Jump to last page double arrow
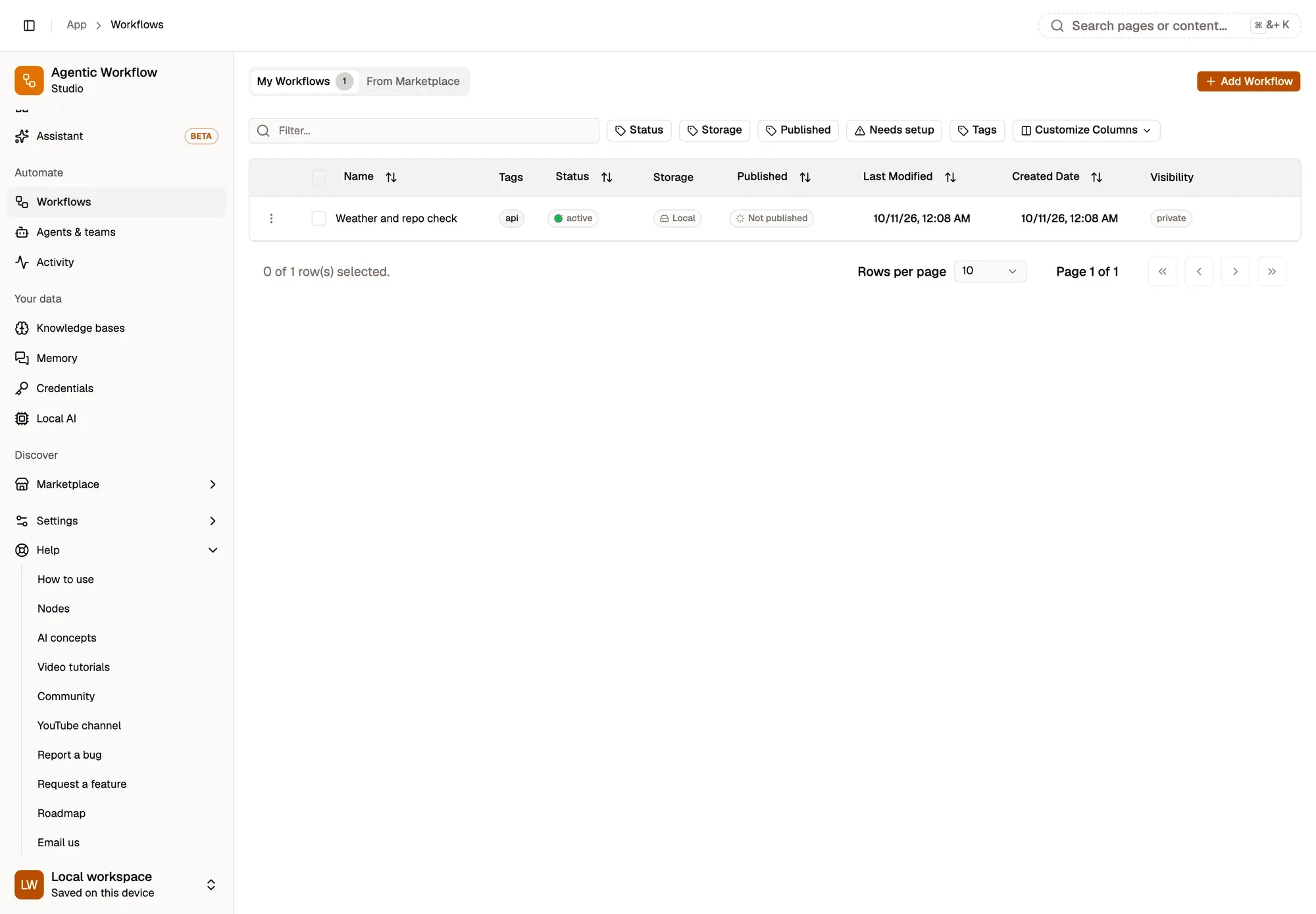Screen dimensions: 1316x914 tap(1272, 272)
